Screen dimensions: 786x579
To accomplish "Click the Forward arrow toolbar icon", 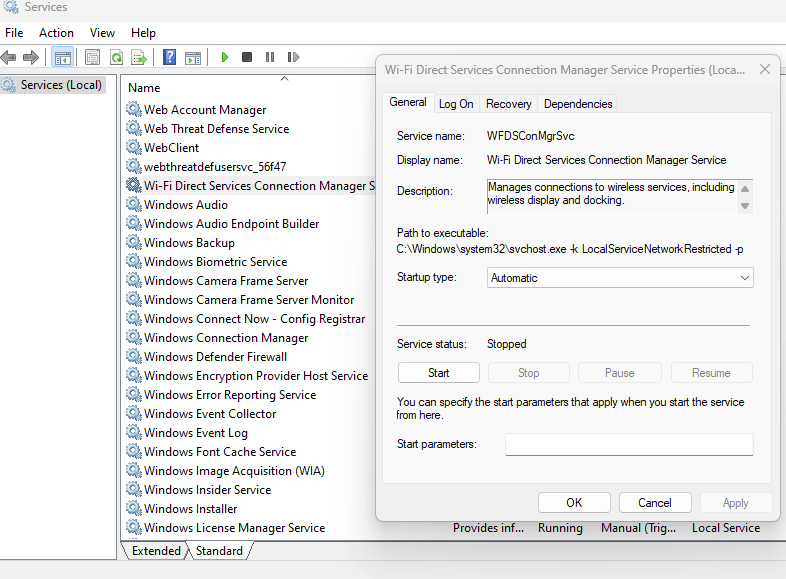I will (31, 57).
